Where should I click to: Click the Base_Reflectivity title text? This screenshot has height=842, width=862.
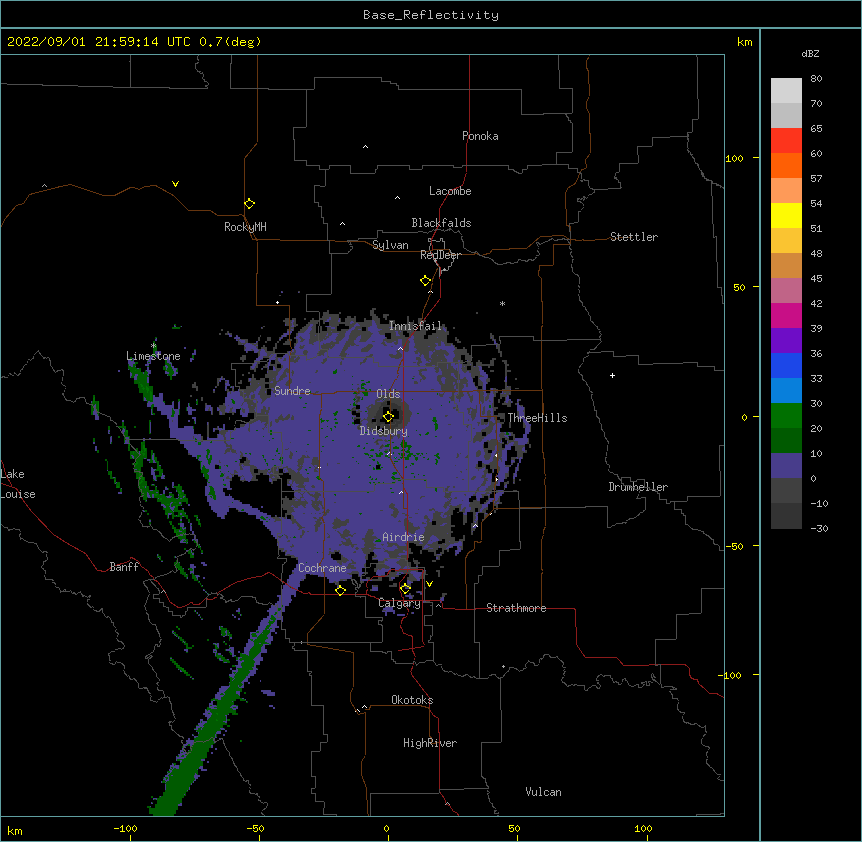[x=431, y=15]
